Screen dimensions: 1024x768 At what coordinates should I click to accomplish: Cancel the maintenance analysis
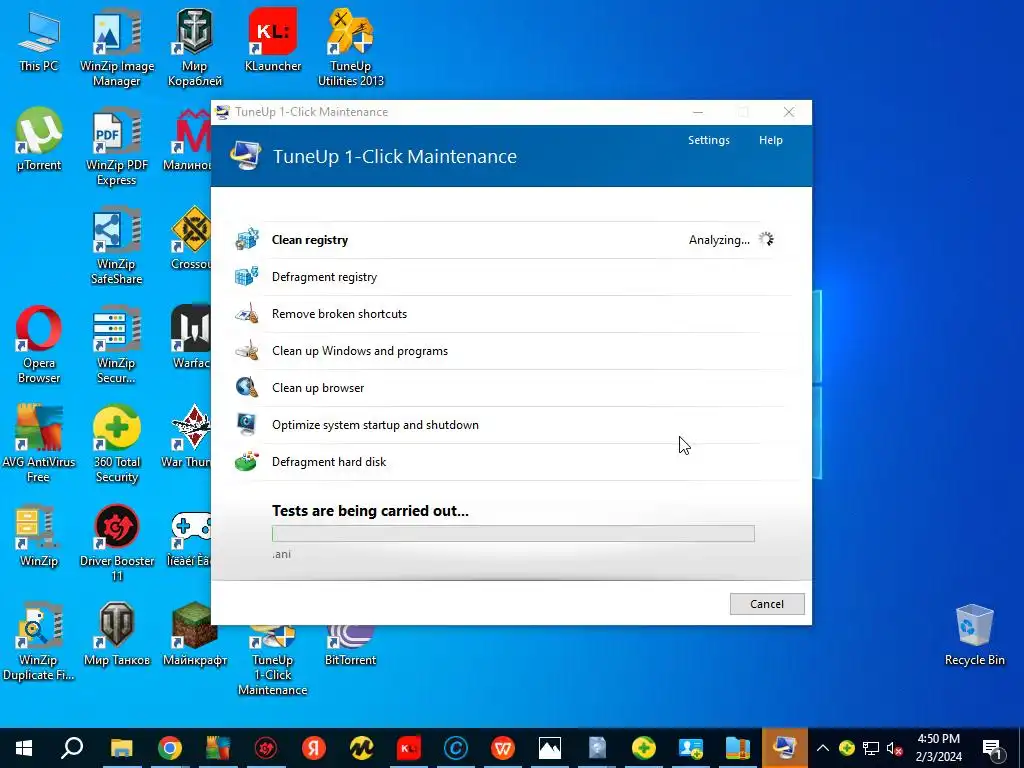coord(767,604)
